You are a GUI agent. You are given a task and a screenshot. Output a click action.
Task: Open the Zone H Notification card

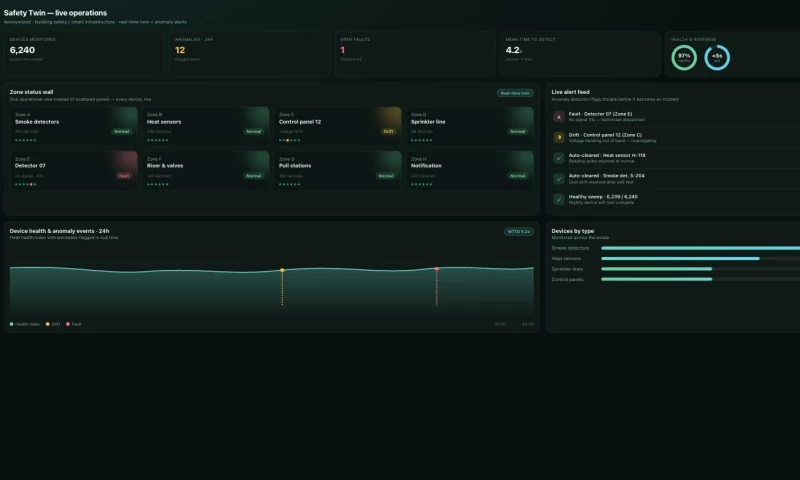click(x=470, y=170)
